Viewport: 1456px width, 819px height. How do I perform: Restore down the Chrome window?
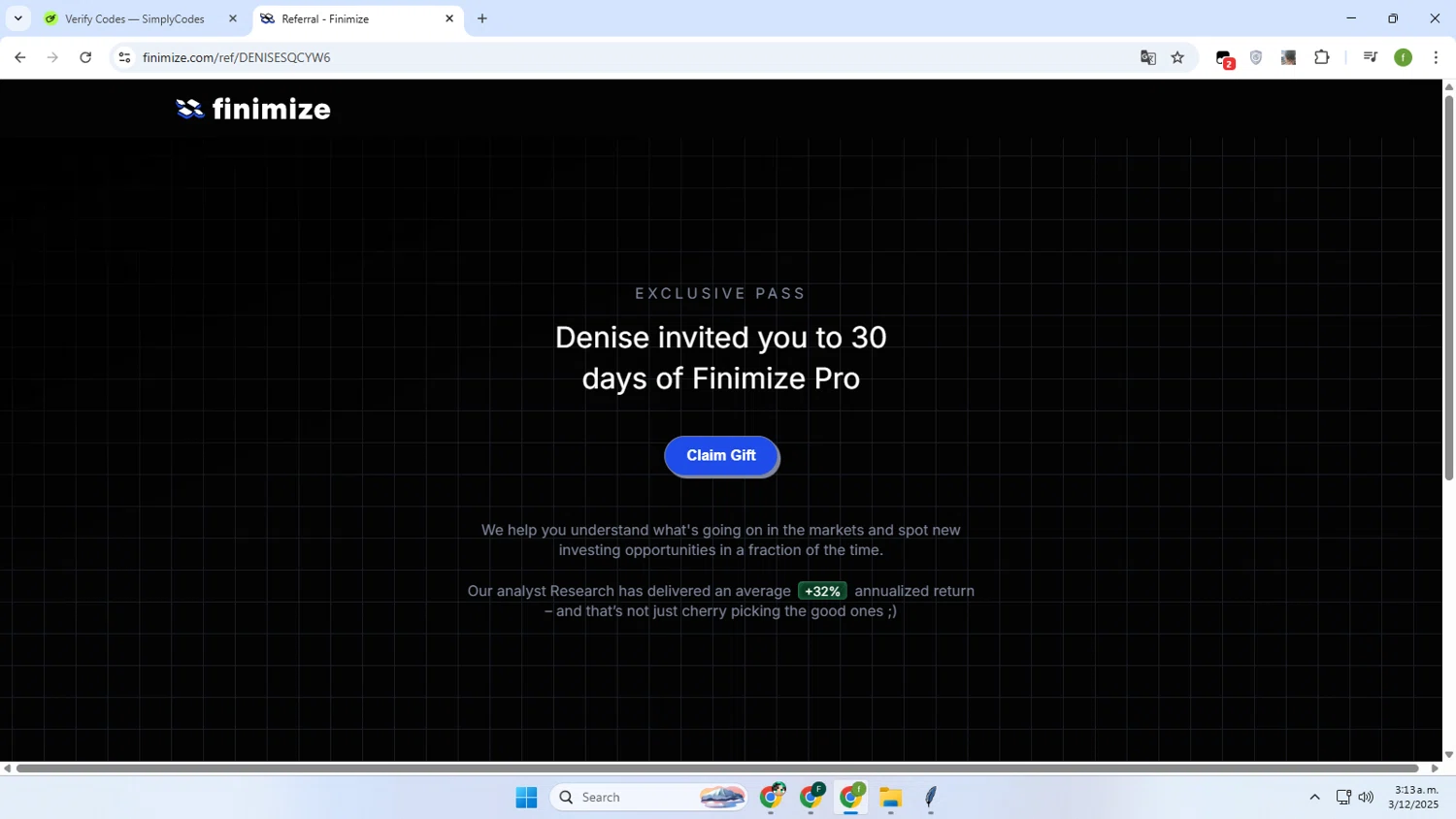pyautogui.click(x=1393, y=18)
